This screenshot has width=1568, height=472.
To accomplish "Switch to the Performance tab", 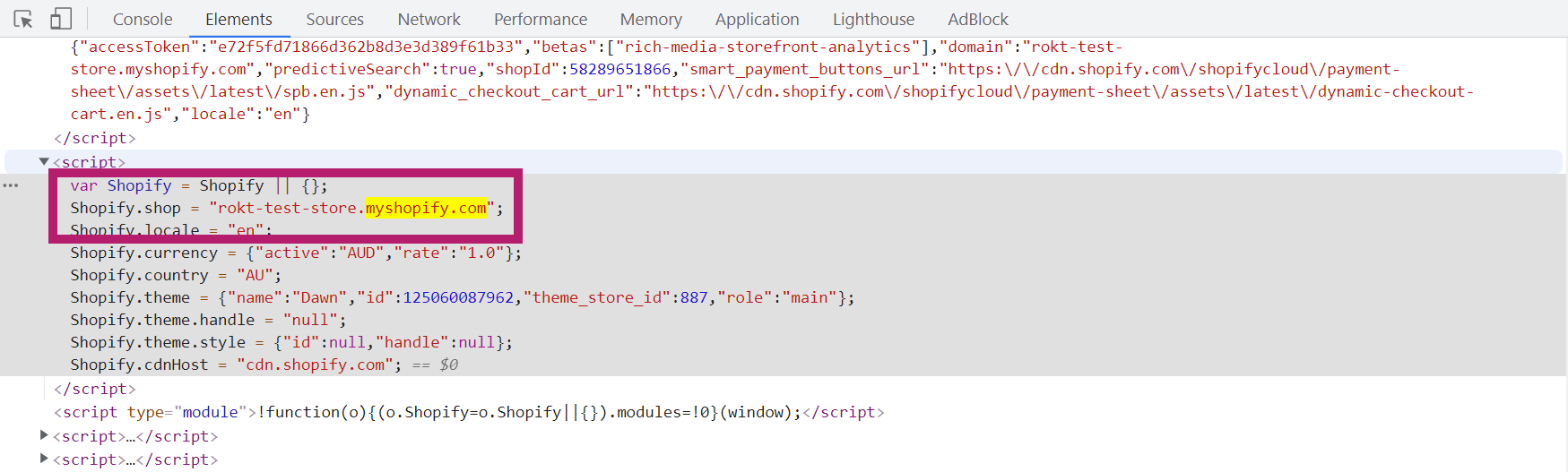I will [x=540, y=19].
